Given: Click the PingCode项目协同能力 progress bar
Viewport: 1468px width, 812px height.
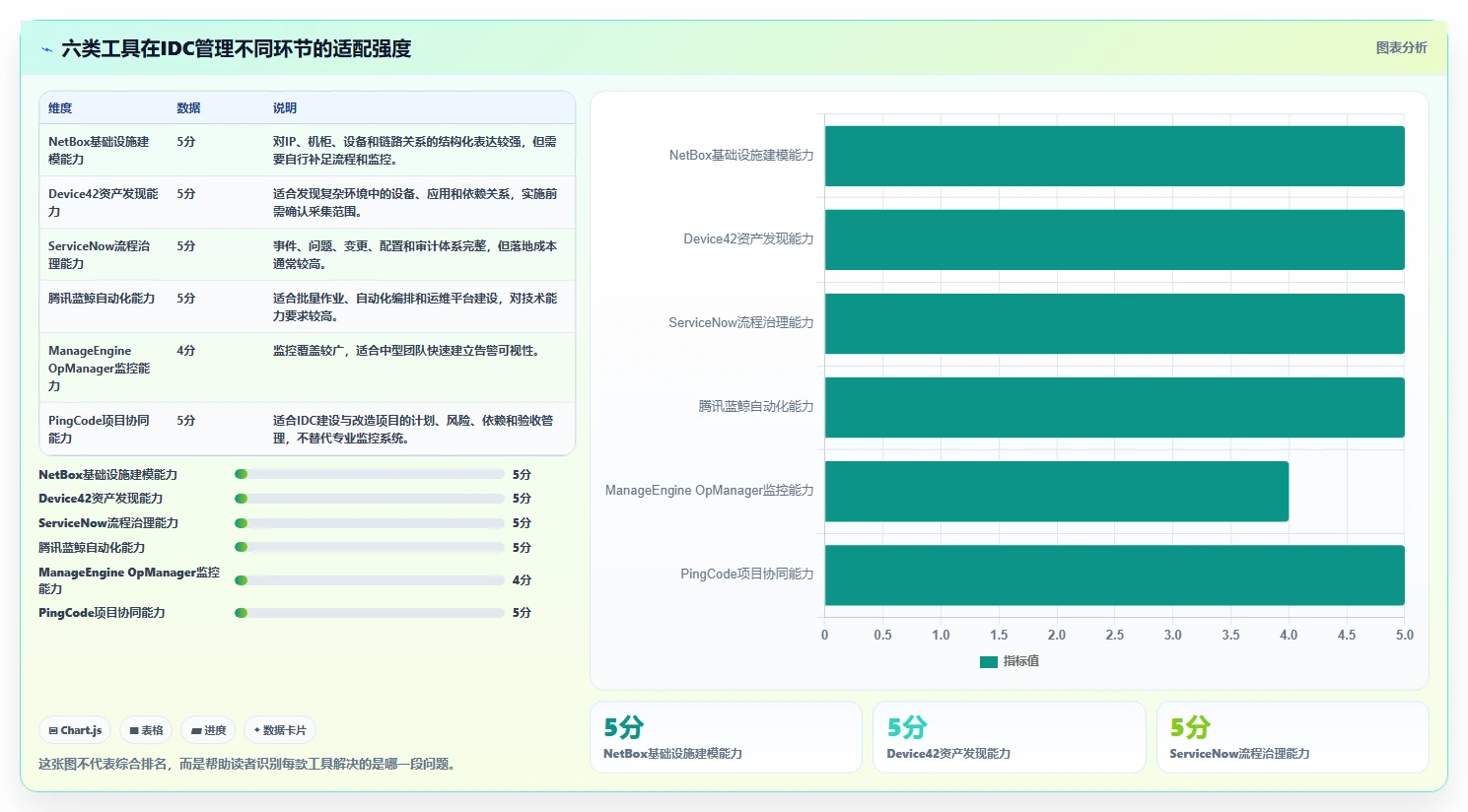Looking at the screenshot, I should (370, 613).
